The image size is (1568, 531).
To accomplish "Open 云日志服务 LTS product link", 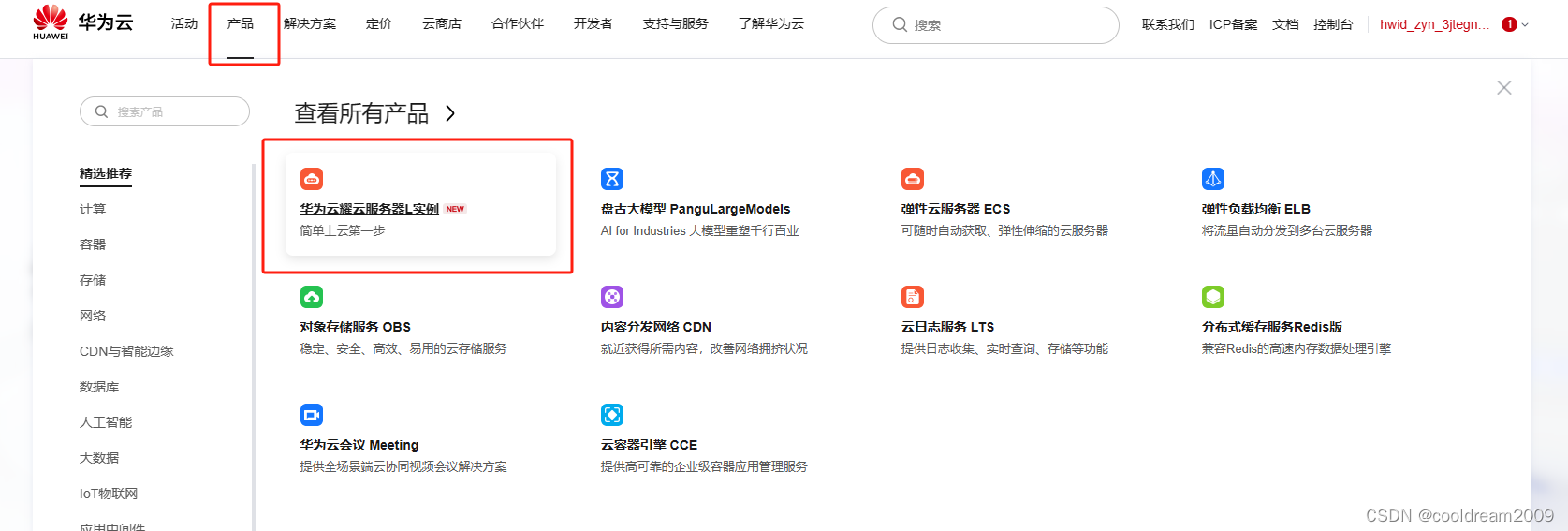I will coord(947,327).
